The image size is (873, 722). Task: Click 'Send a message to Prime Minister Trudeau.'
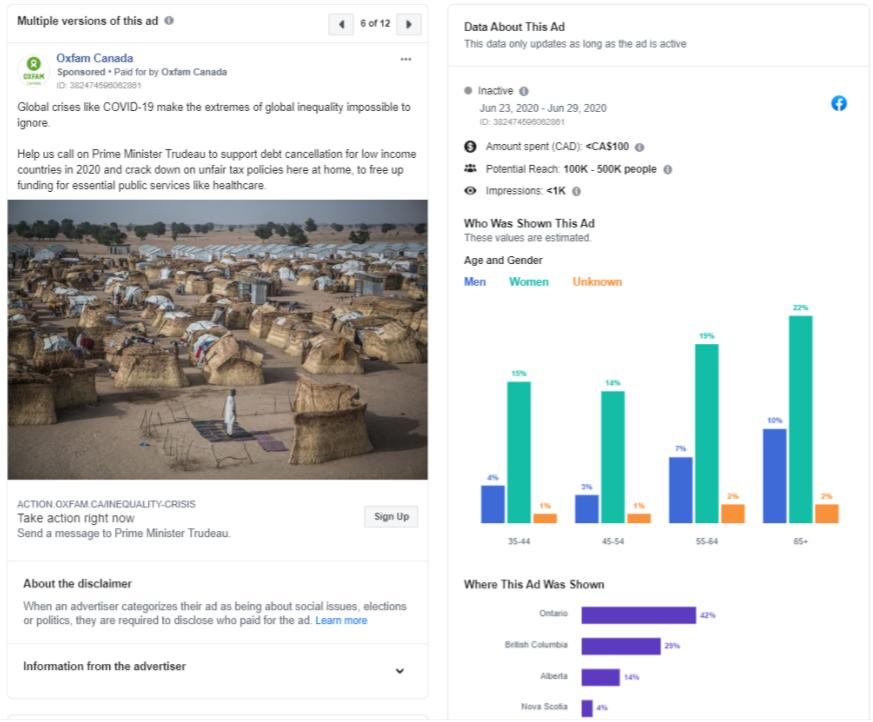[x=124, y=533]
